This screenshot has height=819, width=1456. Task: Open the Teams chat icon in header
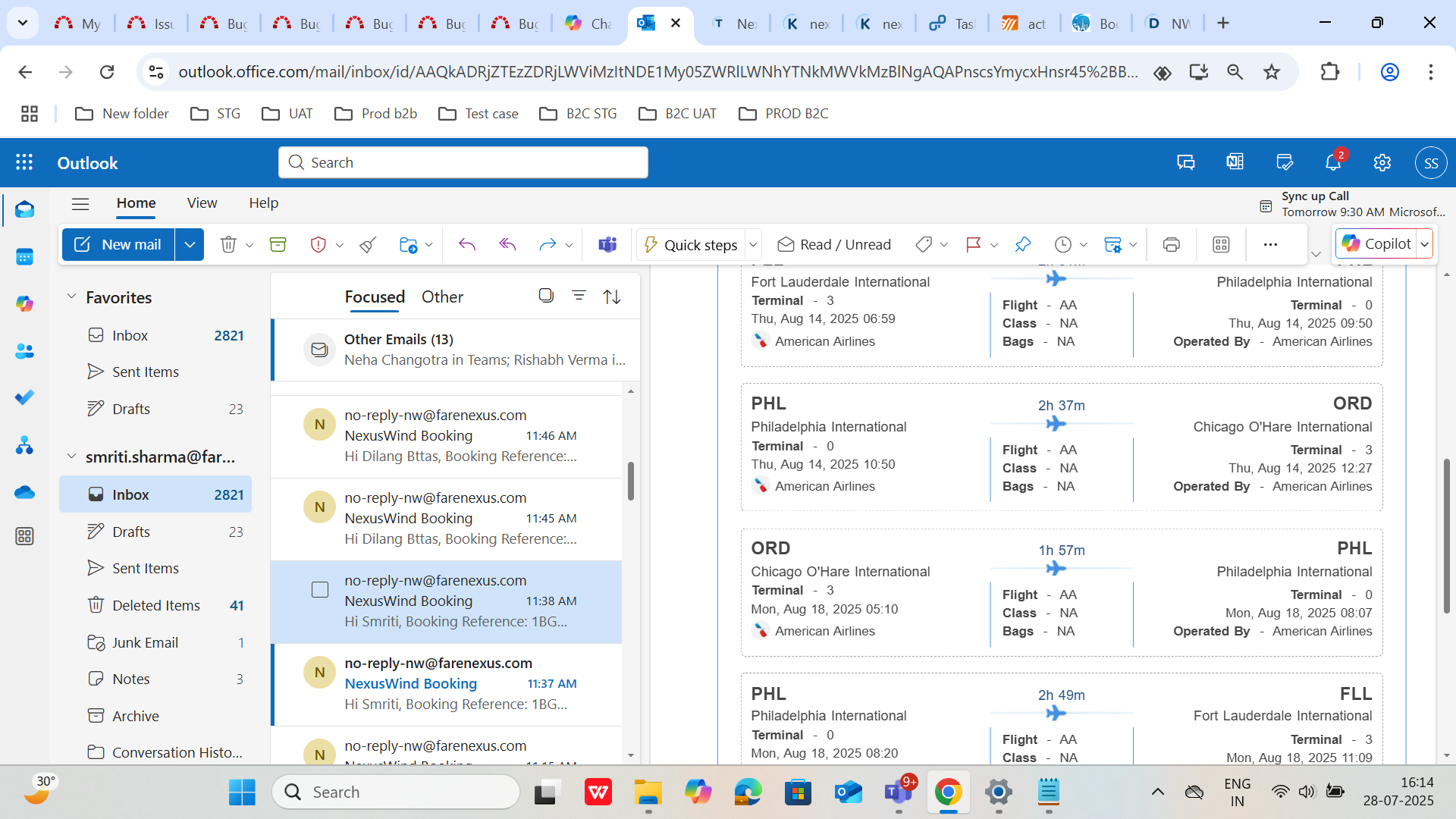coord(1186,162)
